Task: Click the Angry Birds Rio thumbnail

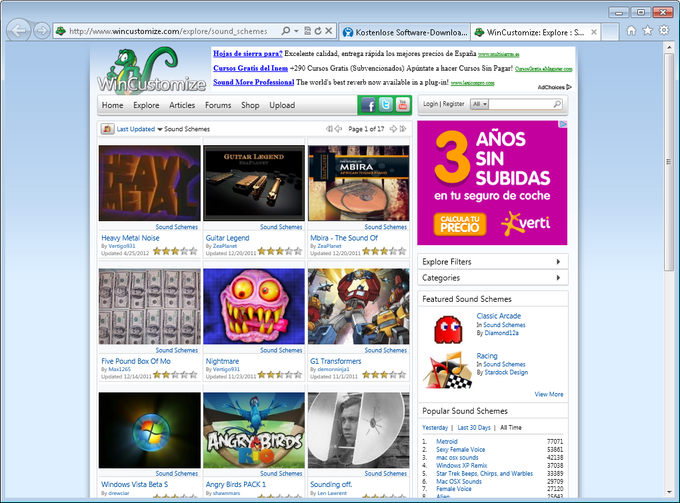Action: pos(254,430)
